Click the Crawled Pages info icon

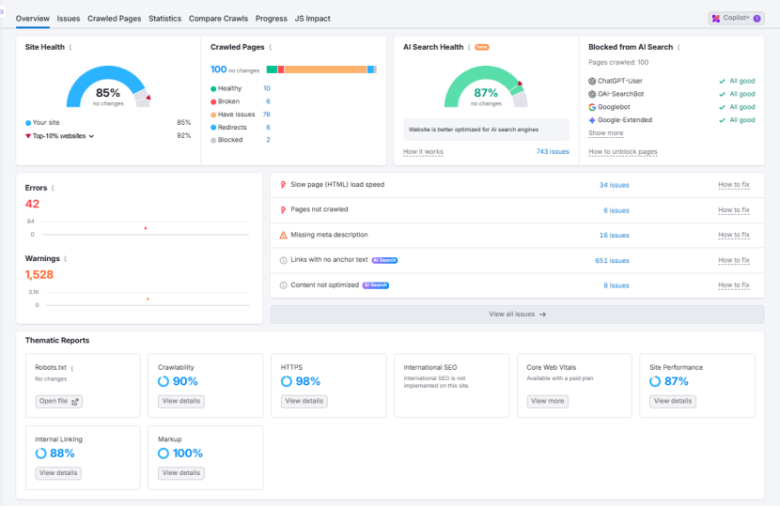pyautogui.click(x=271, y=47)
